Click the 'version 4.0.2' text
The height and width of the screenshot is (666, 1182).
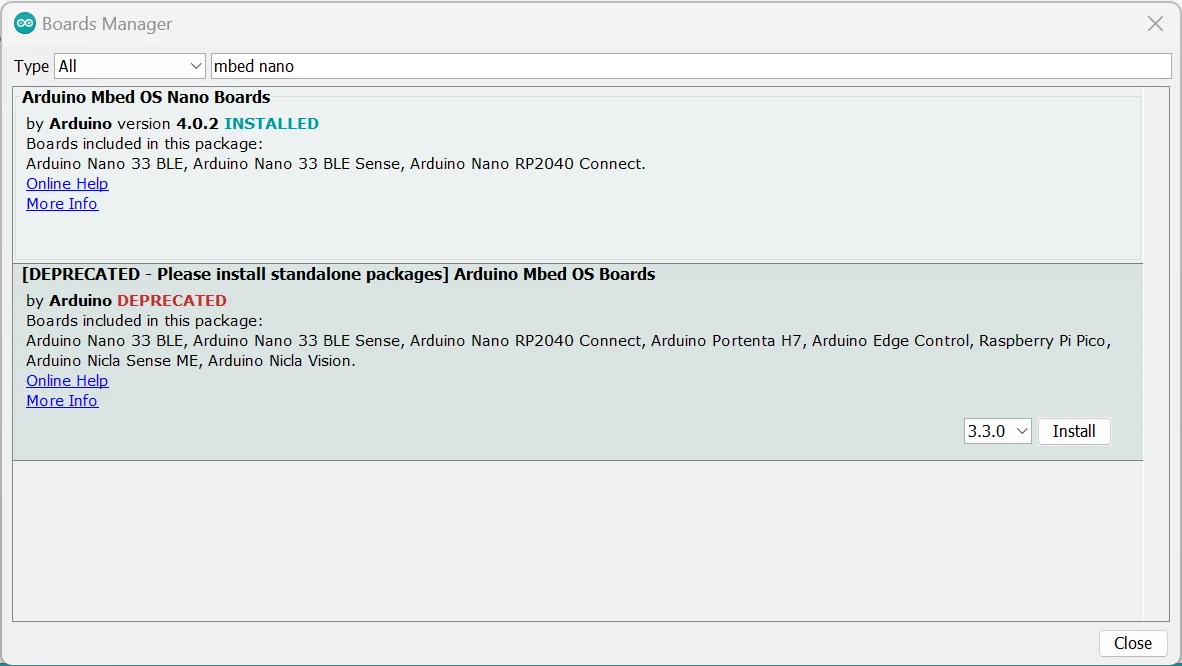click(167, 124)
